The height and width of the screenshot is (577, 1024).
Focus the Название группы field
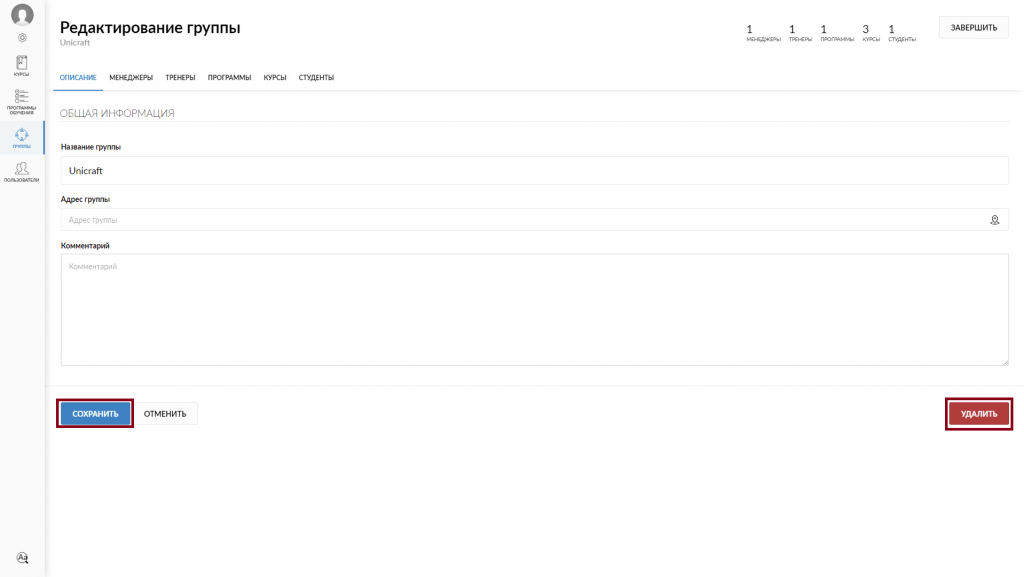tap(534, 170)
